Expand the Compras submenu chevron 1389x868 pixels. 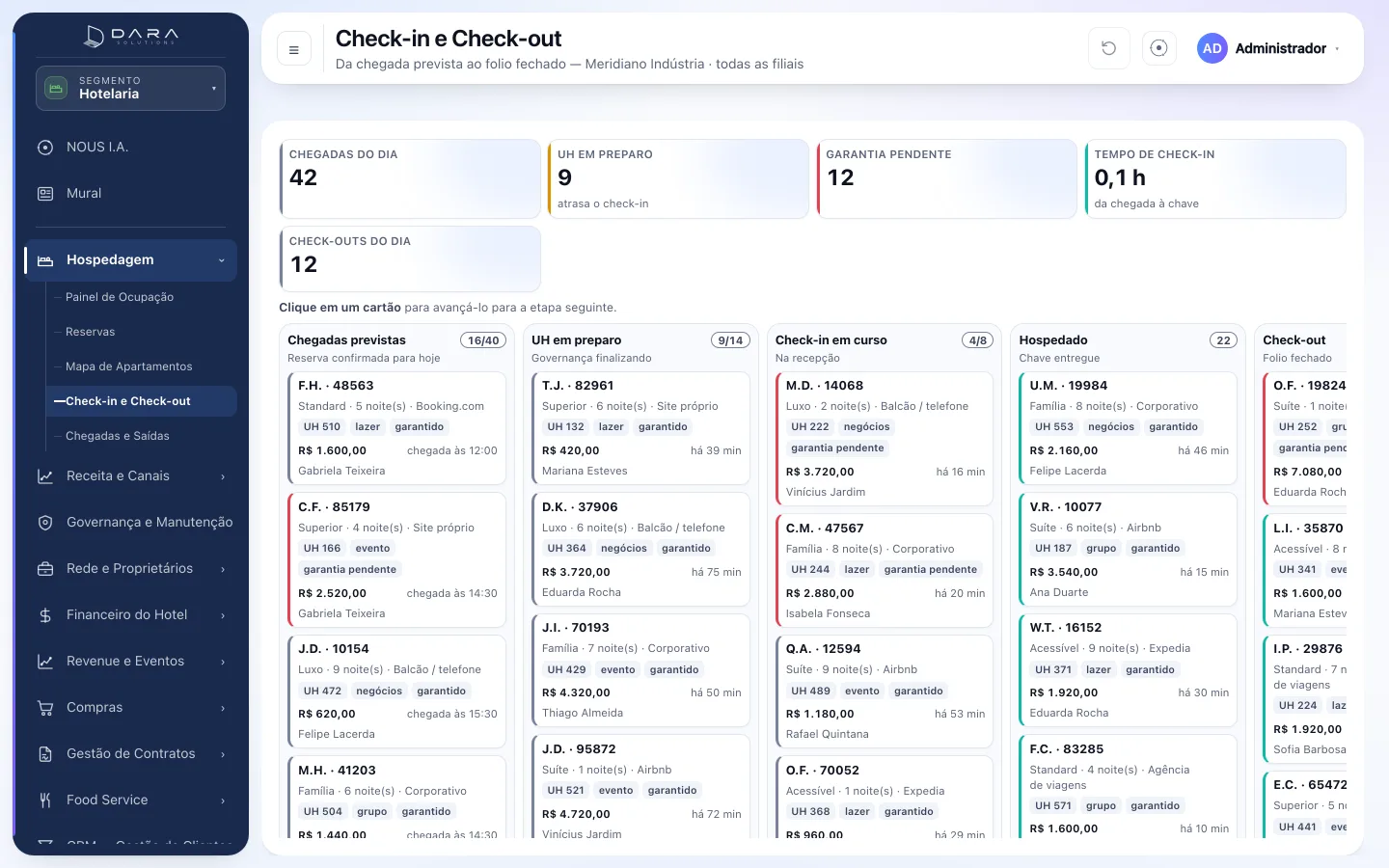click(x=223, y=708)
